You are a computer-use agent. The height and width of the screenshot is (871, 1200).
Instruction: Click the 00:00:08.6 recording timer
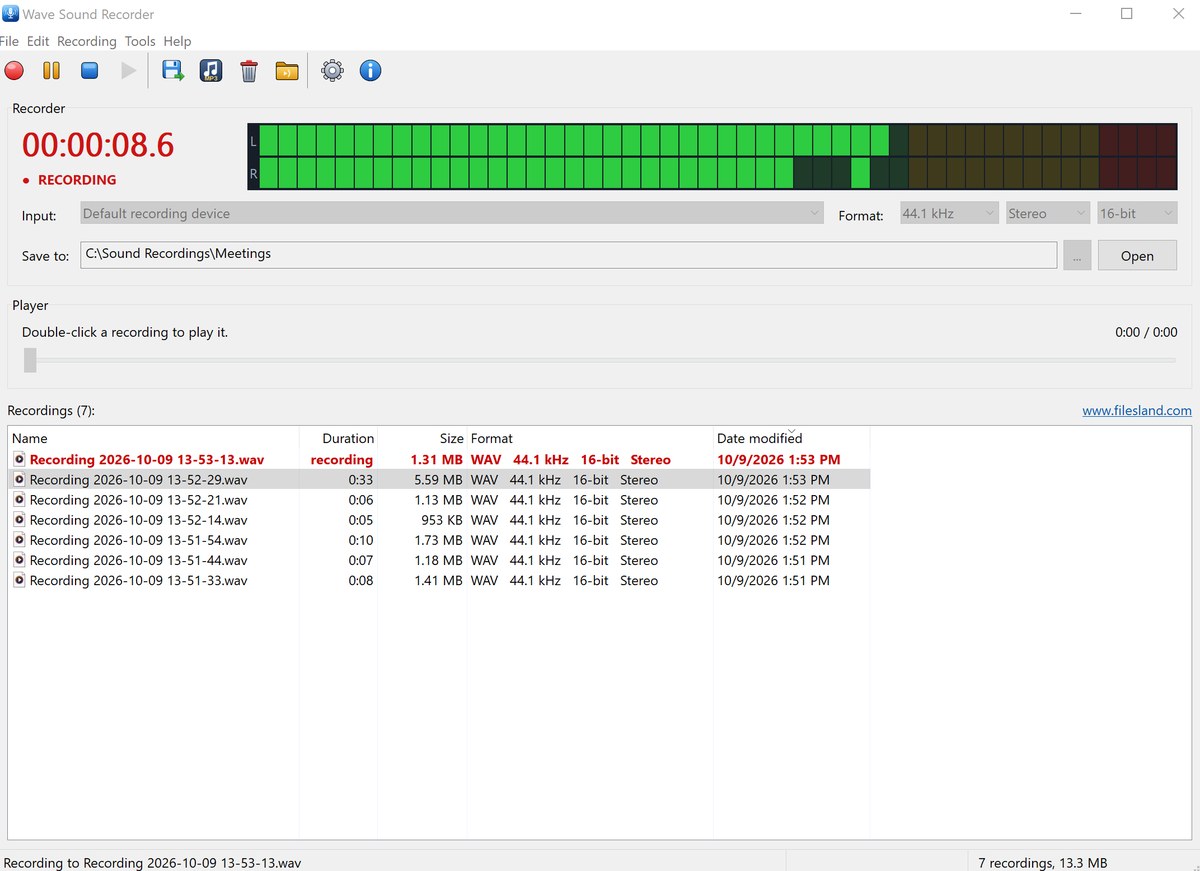(x=98, y=145)
